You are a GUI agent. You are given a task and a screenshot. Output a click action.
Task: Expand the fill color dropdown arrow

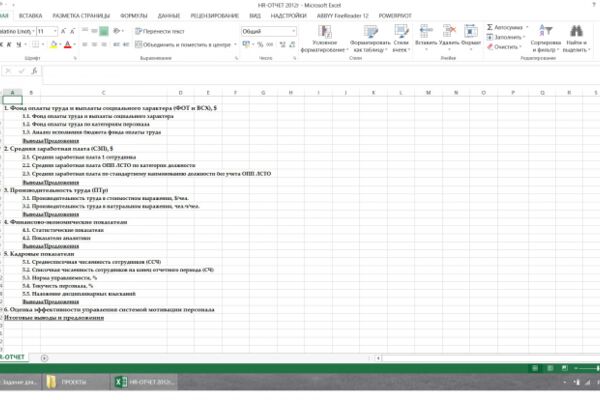pos(60,45)
